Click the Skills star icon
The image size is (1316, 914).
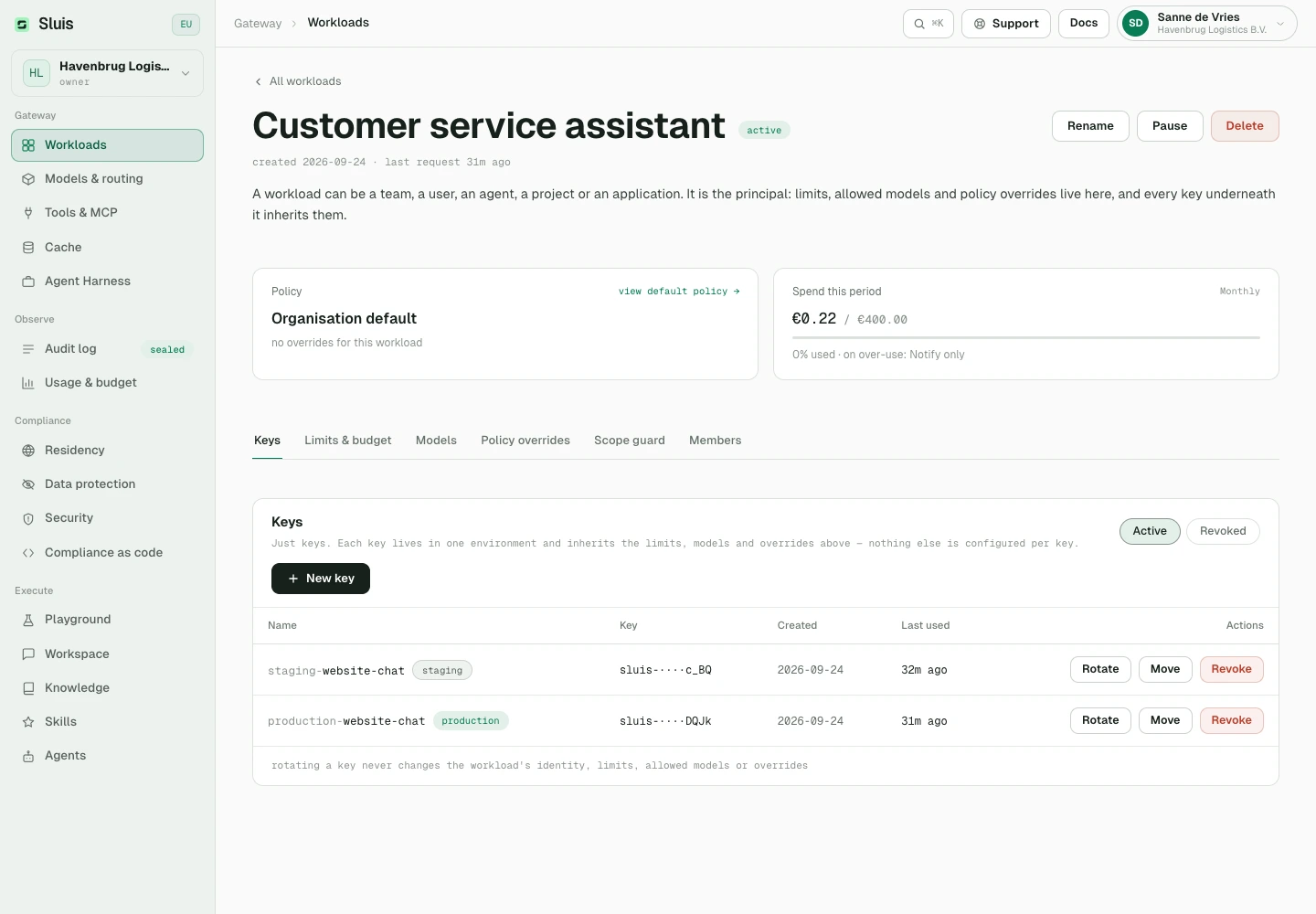coord(28,722)
